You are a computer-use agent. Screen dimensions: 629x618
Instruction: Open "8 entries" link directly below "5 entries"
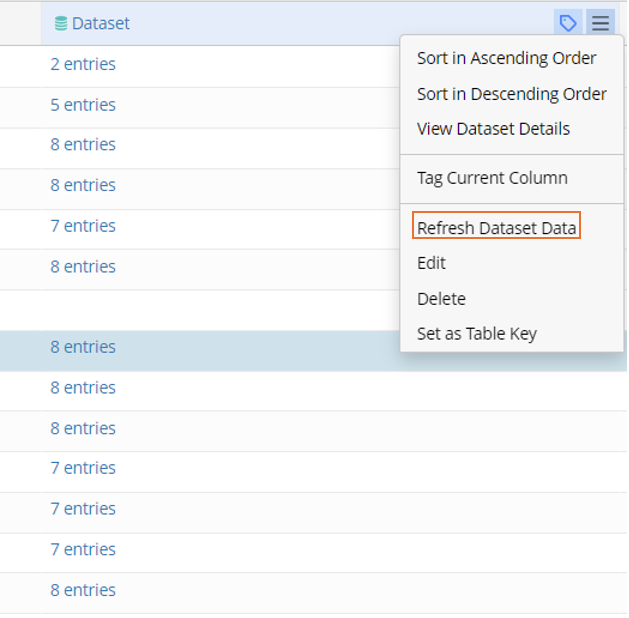tap(83, 145)
